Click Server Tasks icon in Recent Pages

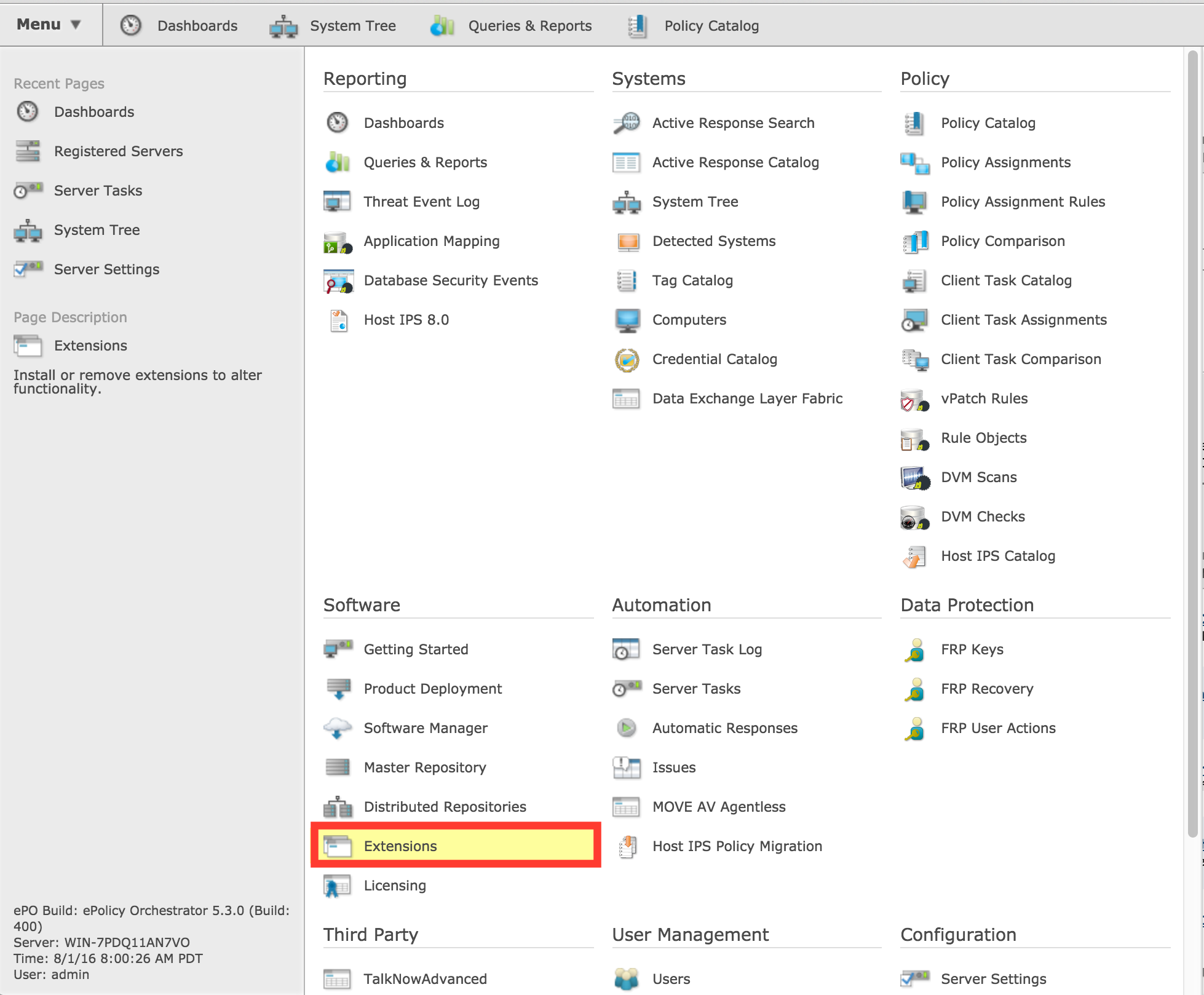tap(28, 191)
